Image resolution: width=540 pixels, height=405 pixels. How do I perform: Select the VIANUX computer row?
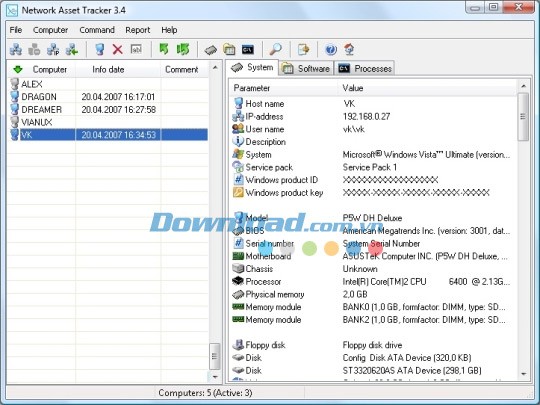coord(108,122)
